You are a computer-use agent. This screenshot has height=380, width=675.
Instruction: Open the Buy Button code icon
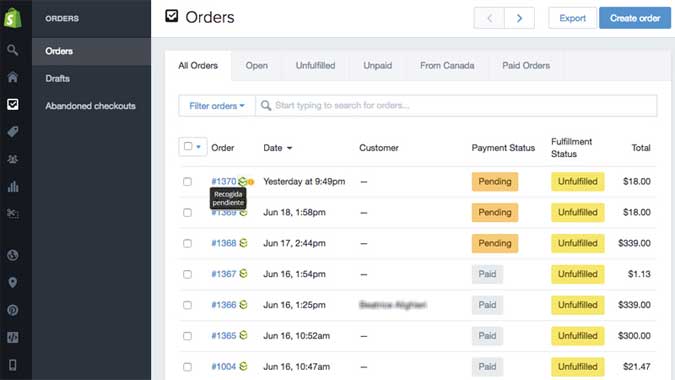[12, 337]
